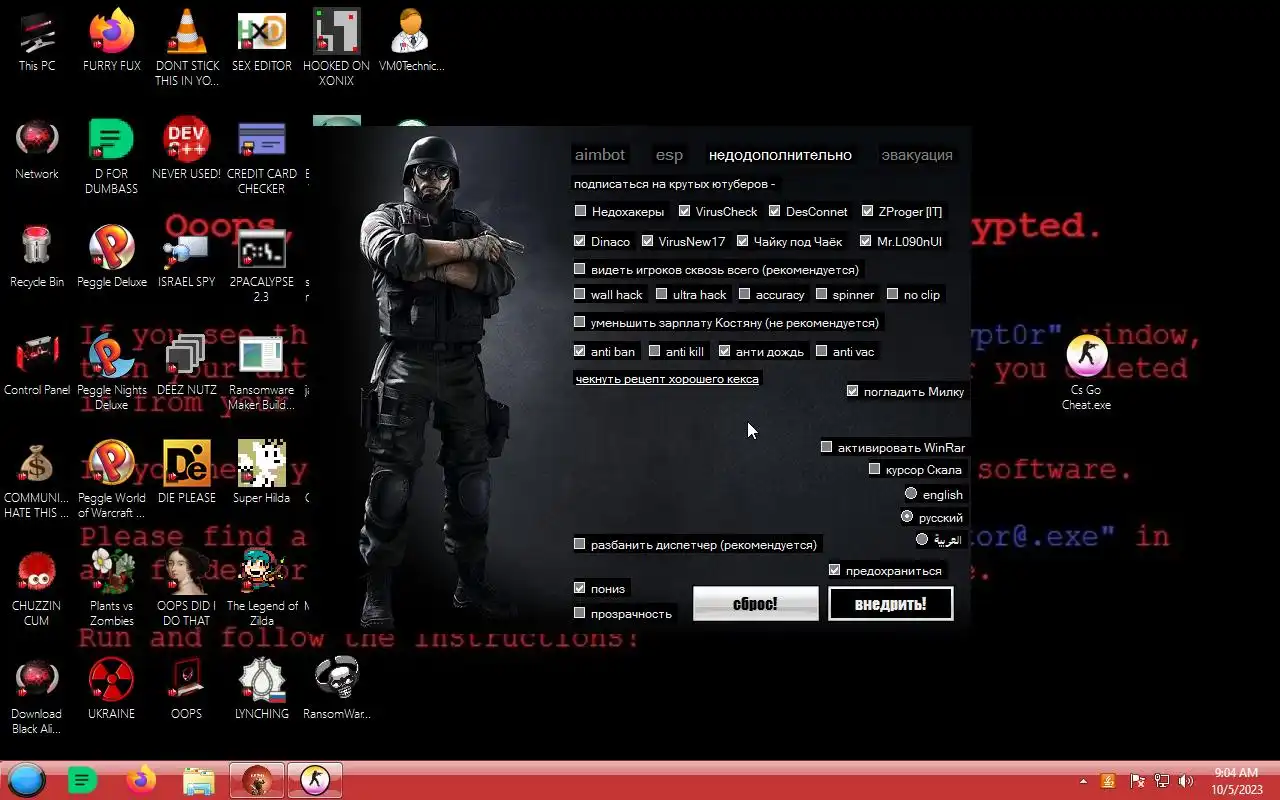Viewport: 1280px width, 800px height.
Task: Check the курсор Скала checkbox
Action: coord(874,469)
